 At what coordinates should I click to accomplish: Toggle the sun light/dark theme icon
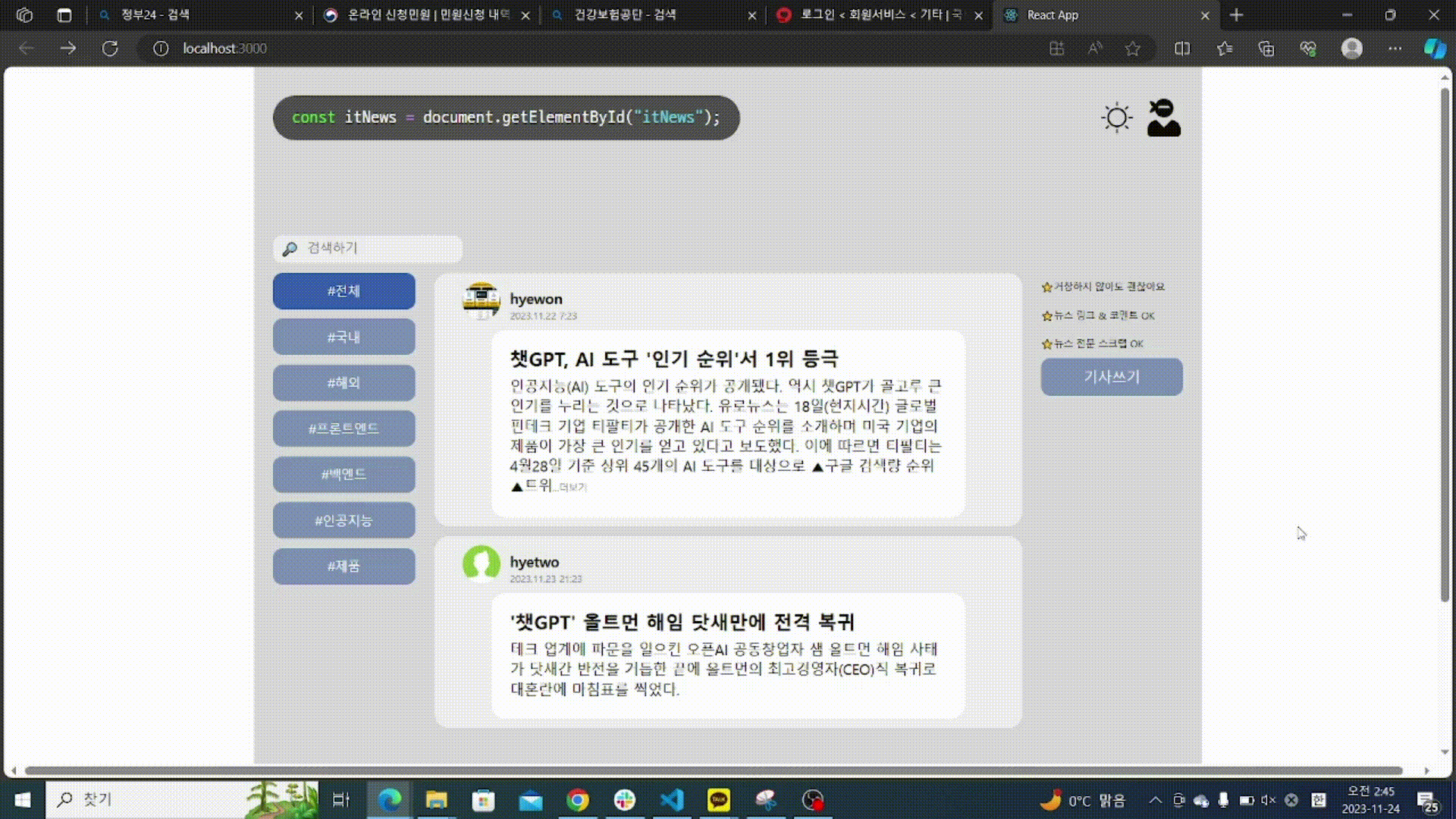1116,118
